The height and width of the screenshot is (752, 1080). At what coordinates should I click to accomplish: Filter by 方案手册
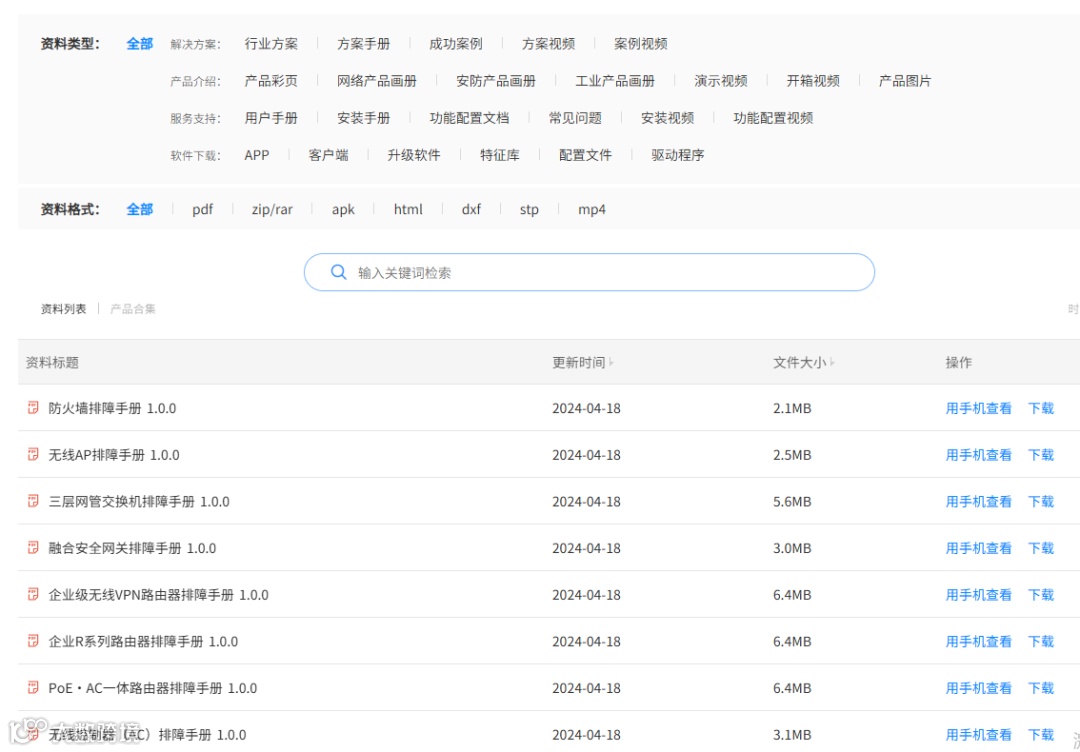tap(364, 44)
